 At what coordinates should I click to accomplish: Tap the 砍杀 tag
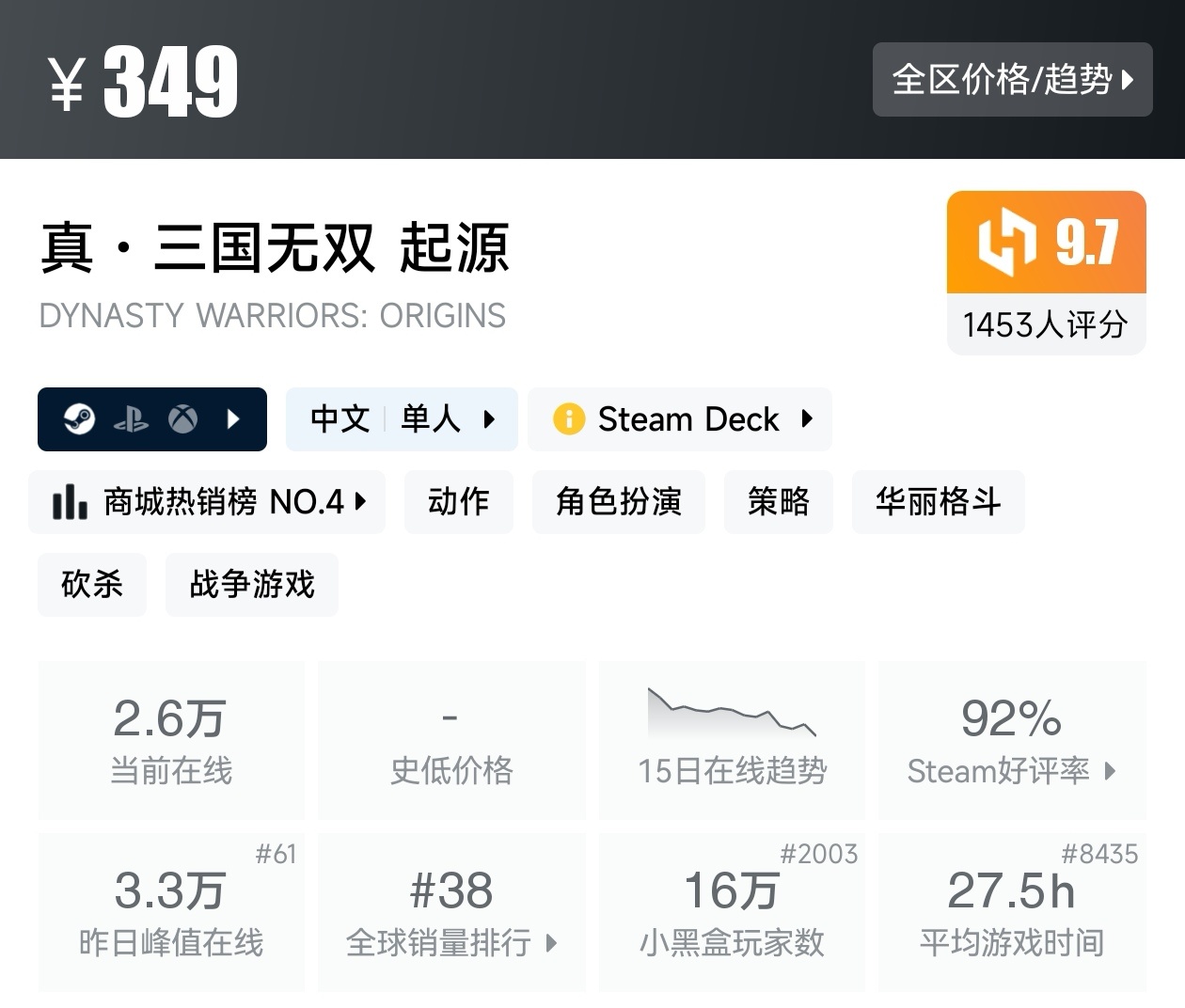[x=92, y=584]
